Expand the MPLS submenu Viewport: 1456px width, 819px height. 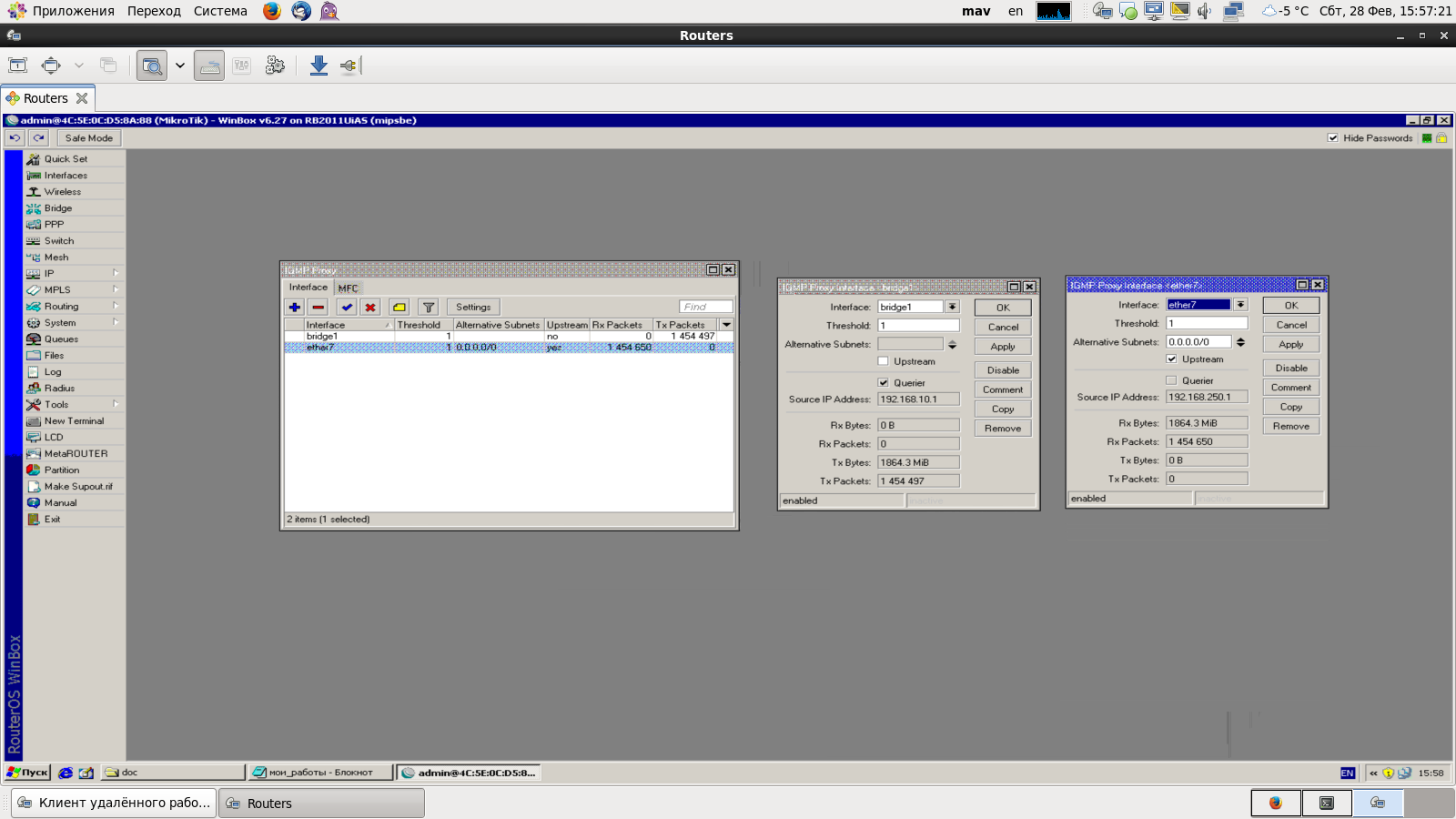pos(116,289)
